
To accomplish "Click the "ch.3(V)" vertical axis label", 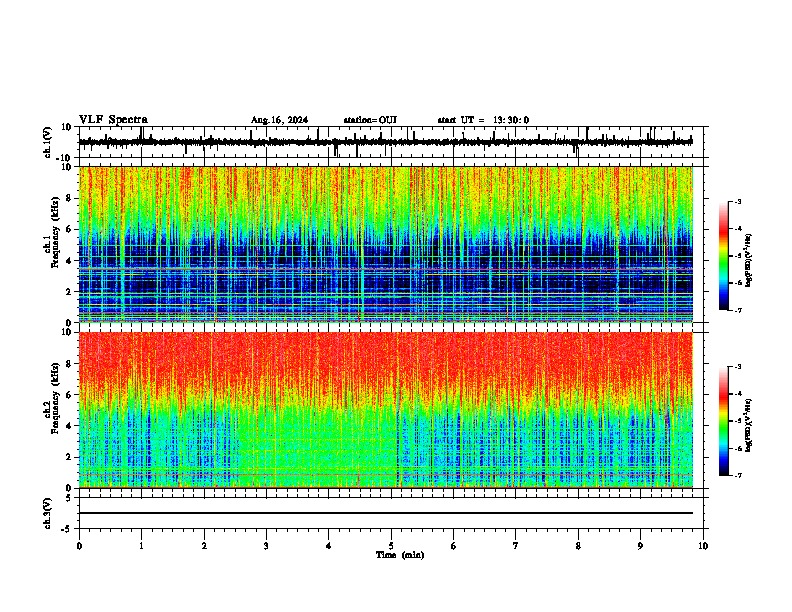I will coord(48,513).
